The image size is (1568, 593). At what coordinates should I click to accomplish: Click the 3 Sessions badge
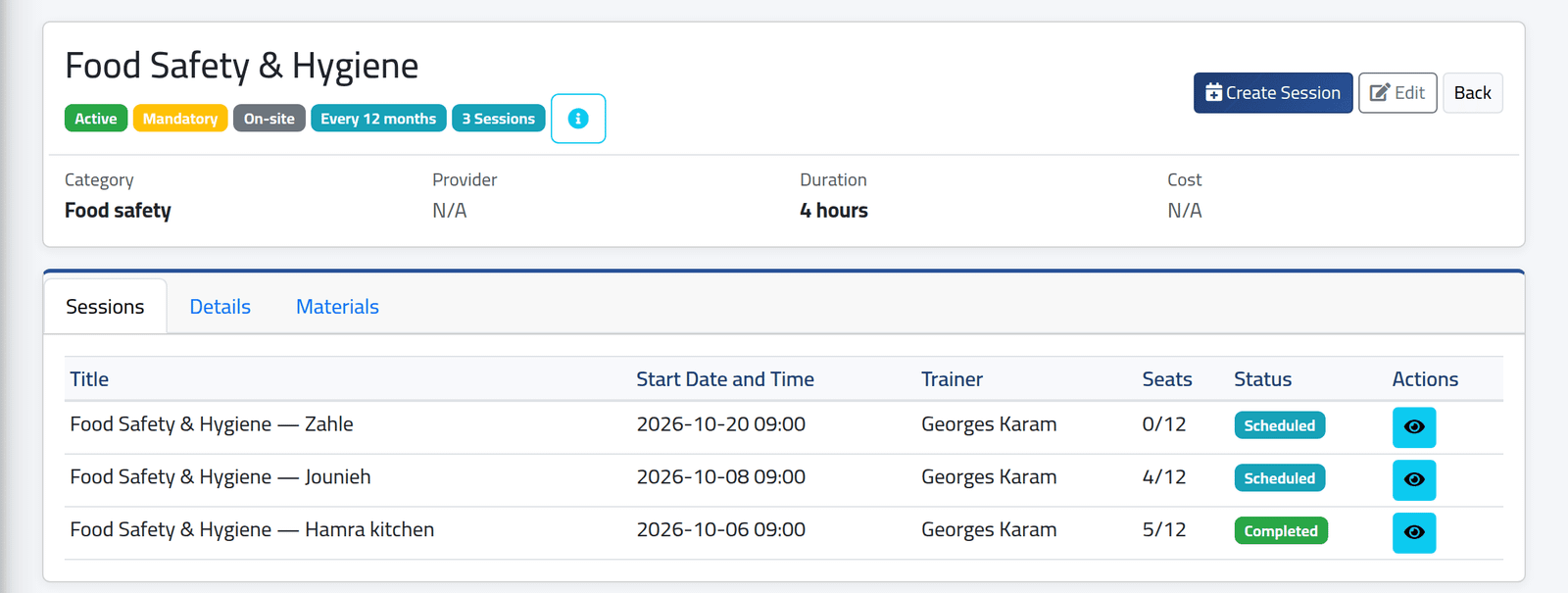pos(499,119)
